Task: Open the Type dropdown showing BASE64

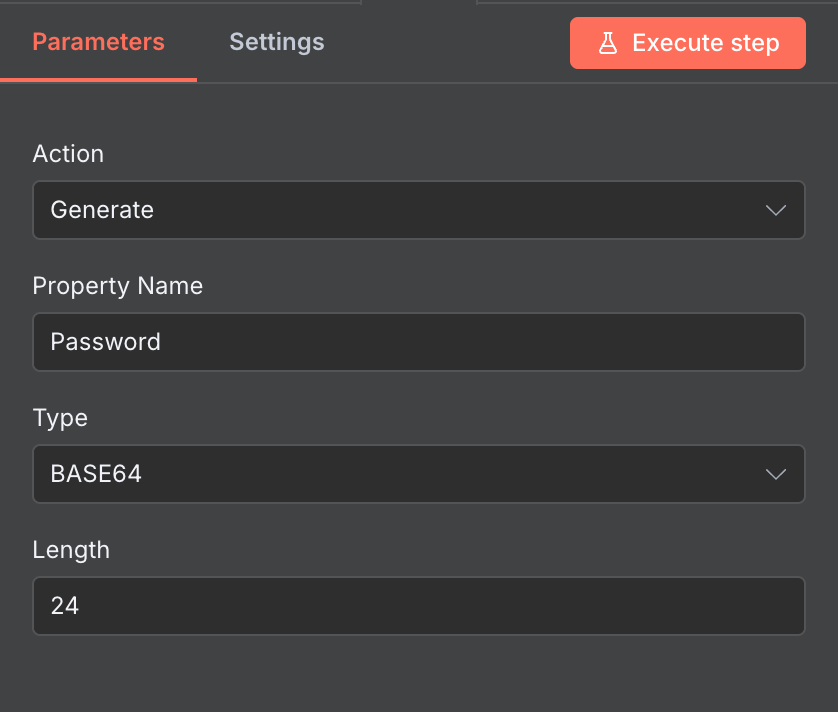Action: coord(419,474)
